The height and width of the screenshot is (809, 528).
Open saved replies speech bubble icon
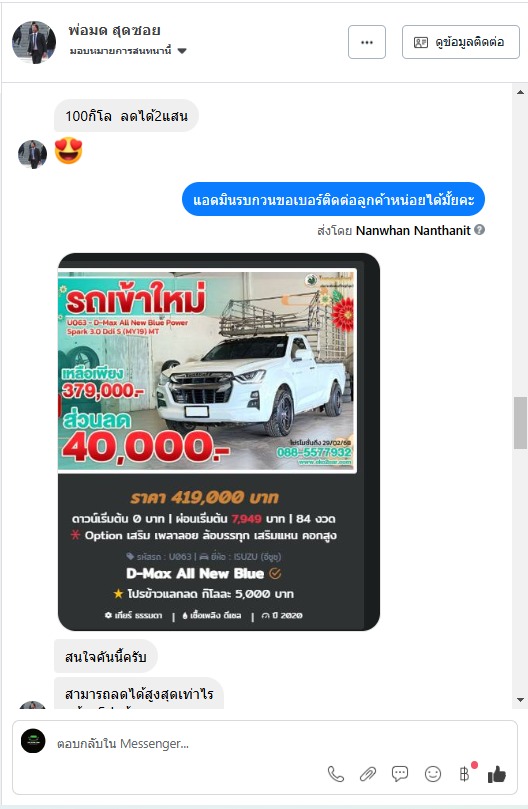[399, 773]
